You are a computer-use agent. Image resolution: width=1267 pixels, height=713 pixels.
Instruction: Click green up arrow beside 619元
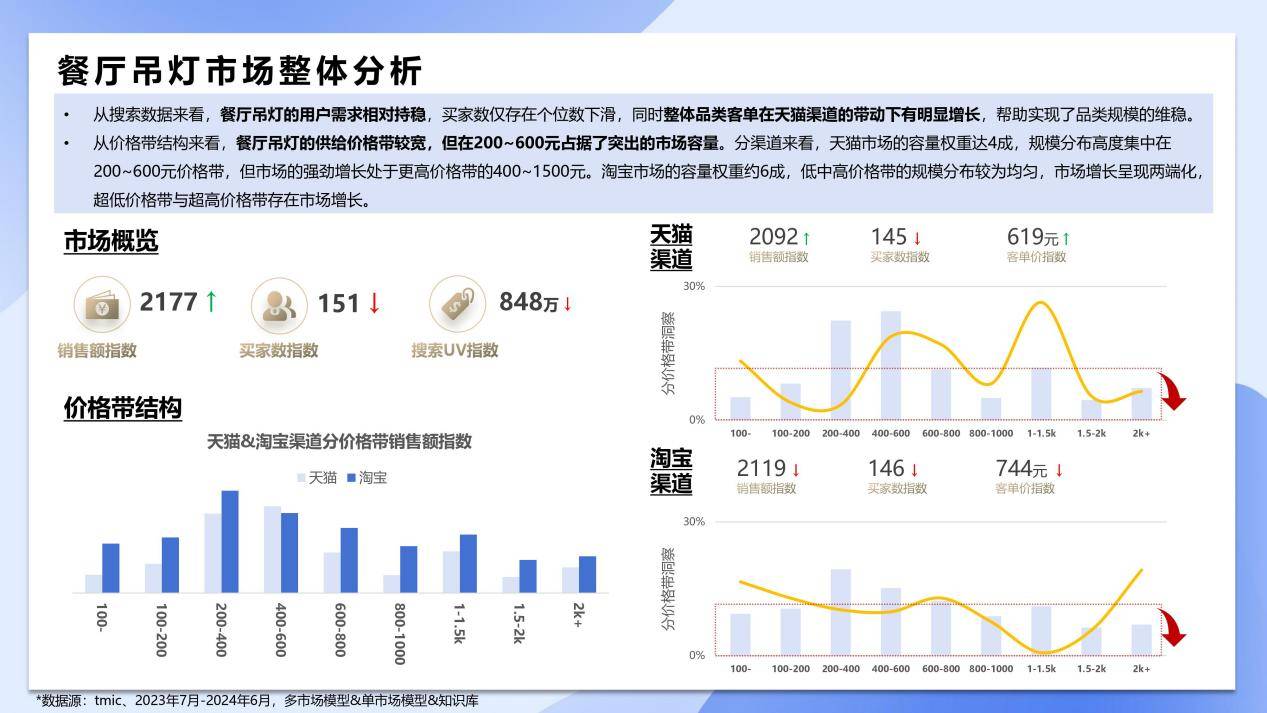click(x=1066, y=238)
